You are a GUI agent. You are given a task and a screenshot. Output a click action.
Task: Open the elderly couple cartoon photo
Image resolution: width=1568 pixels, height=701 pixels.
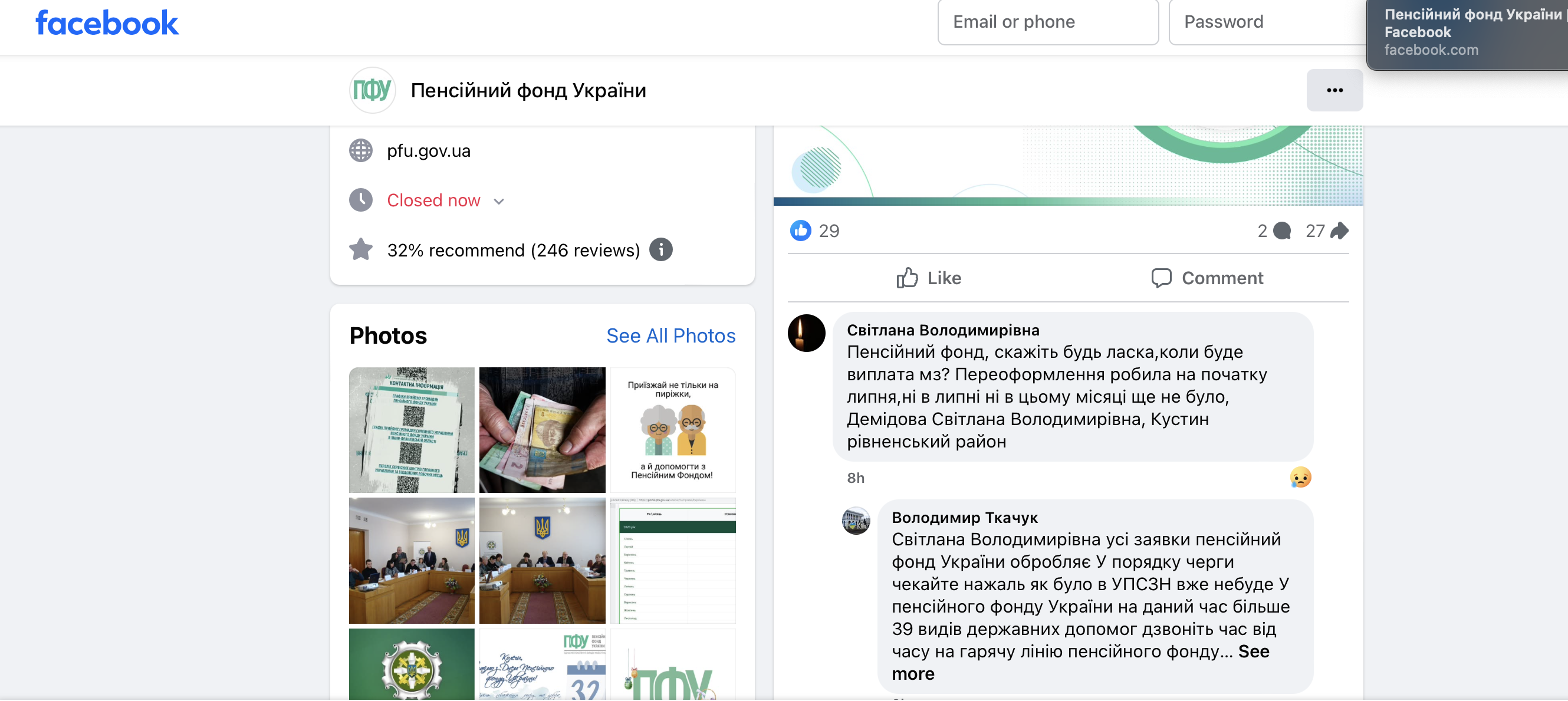[x=672, y=430]
